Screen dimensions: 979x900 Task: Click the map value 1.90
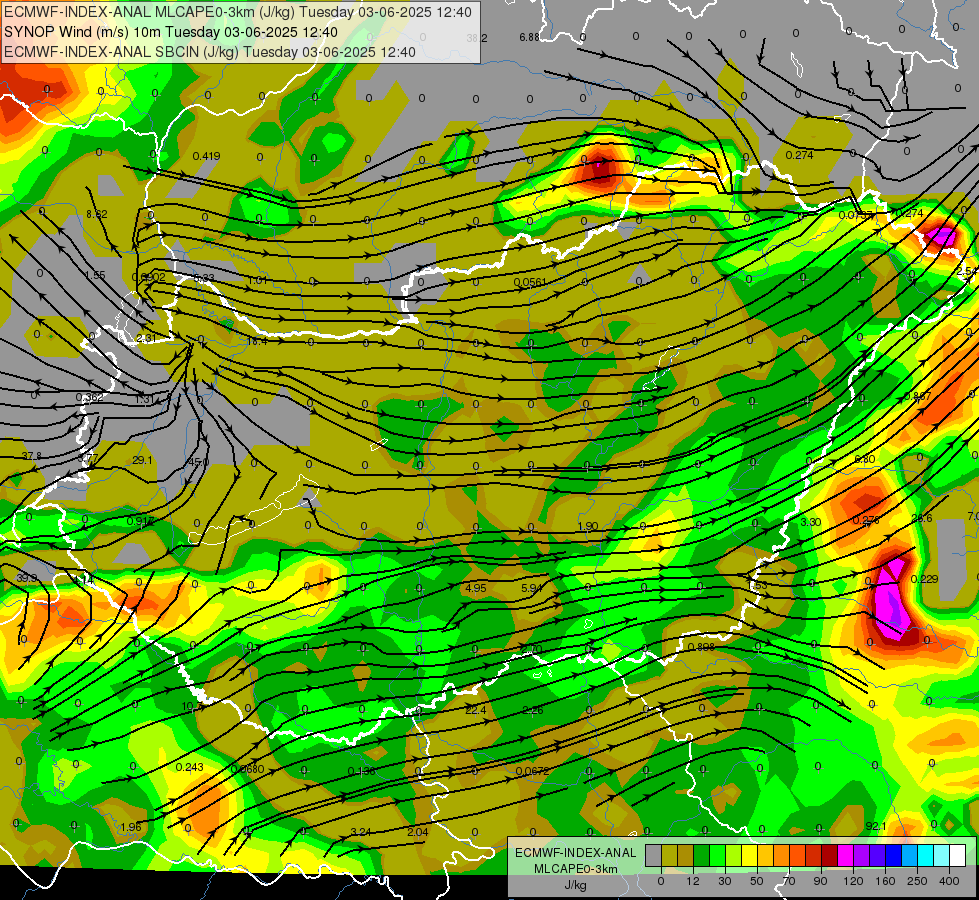point(588,527)
